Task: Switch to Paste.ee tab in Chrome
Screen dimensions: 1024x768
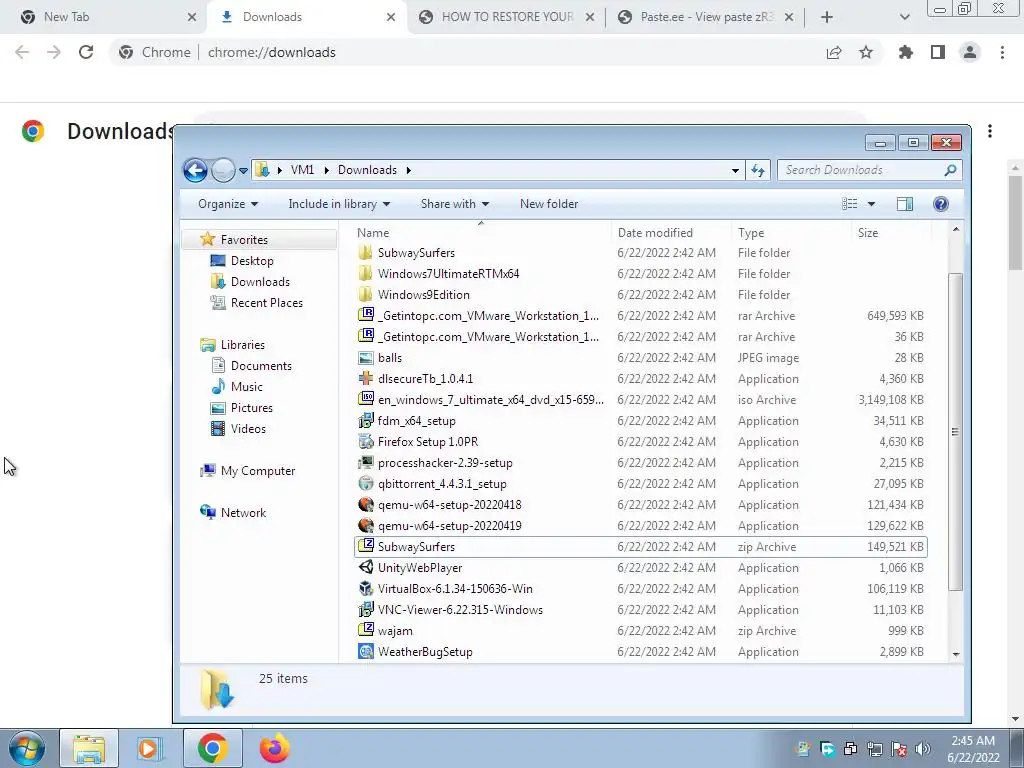Action: coord(706,17)
